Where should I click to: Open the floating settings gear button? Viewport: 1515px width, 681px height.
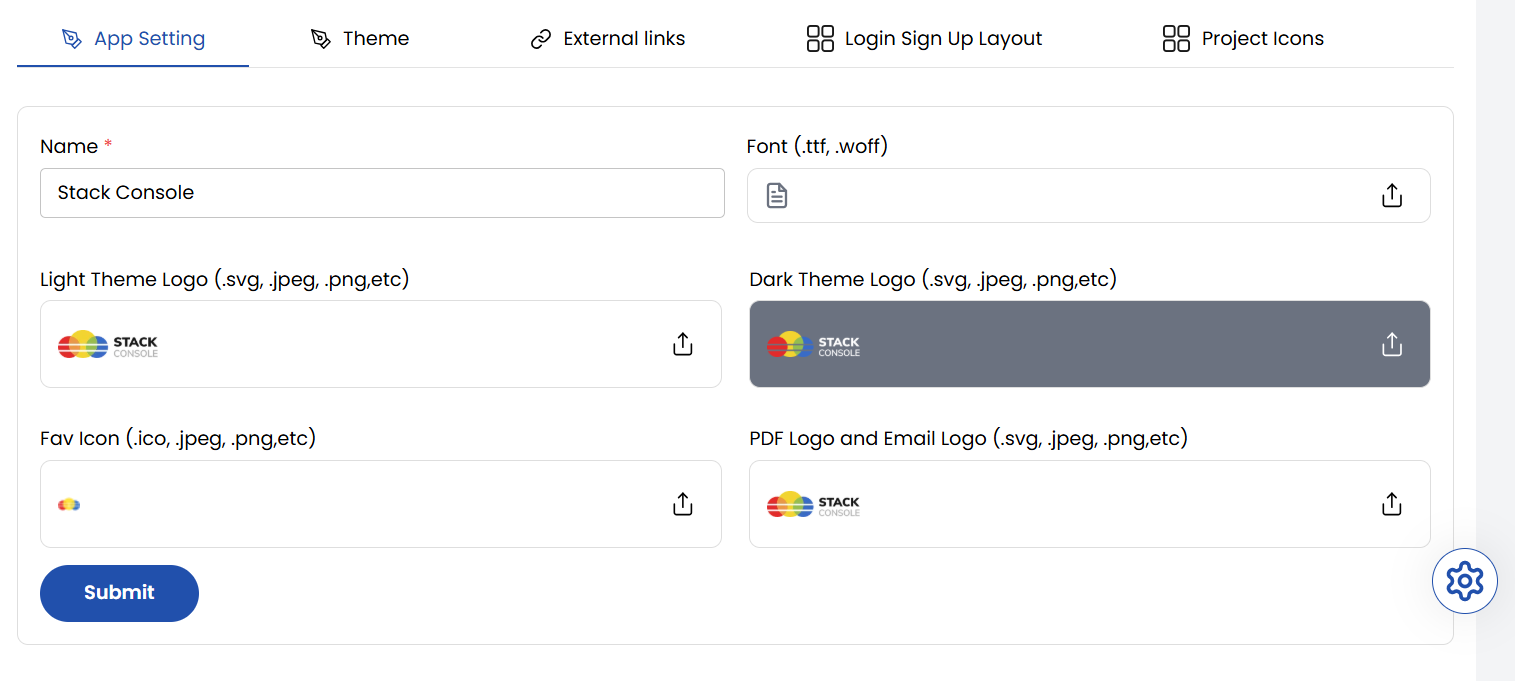point(1464,580)
